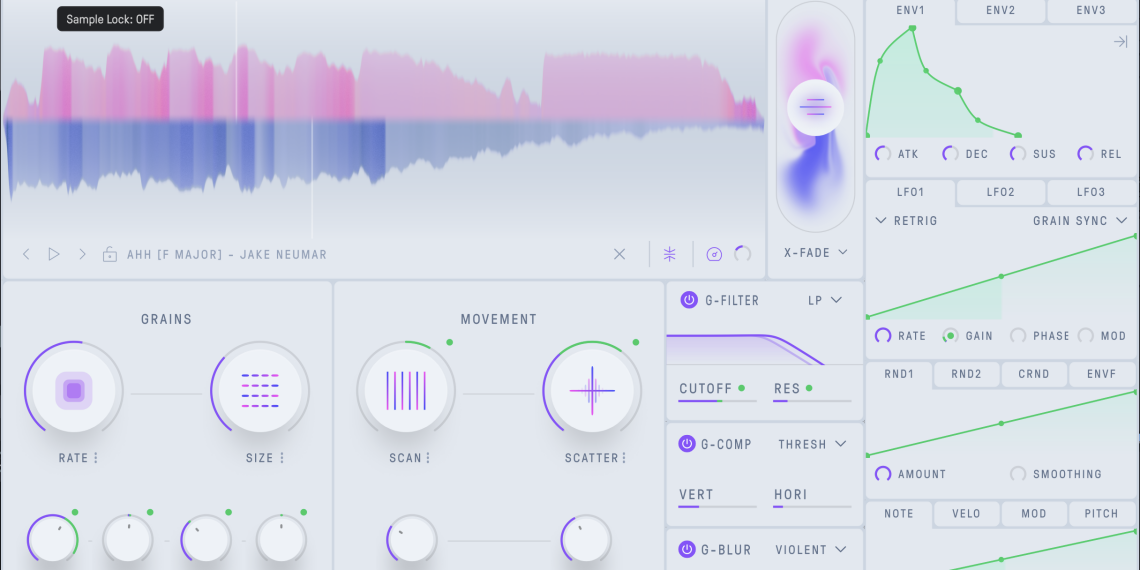Click the SCATTER knob crosshair icon
The height and width of the screenshot is (570, 1140).
click(592, 390)
